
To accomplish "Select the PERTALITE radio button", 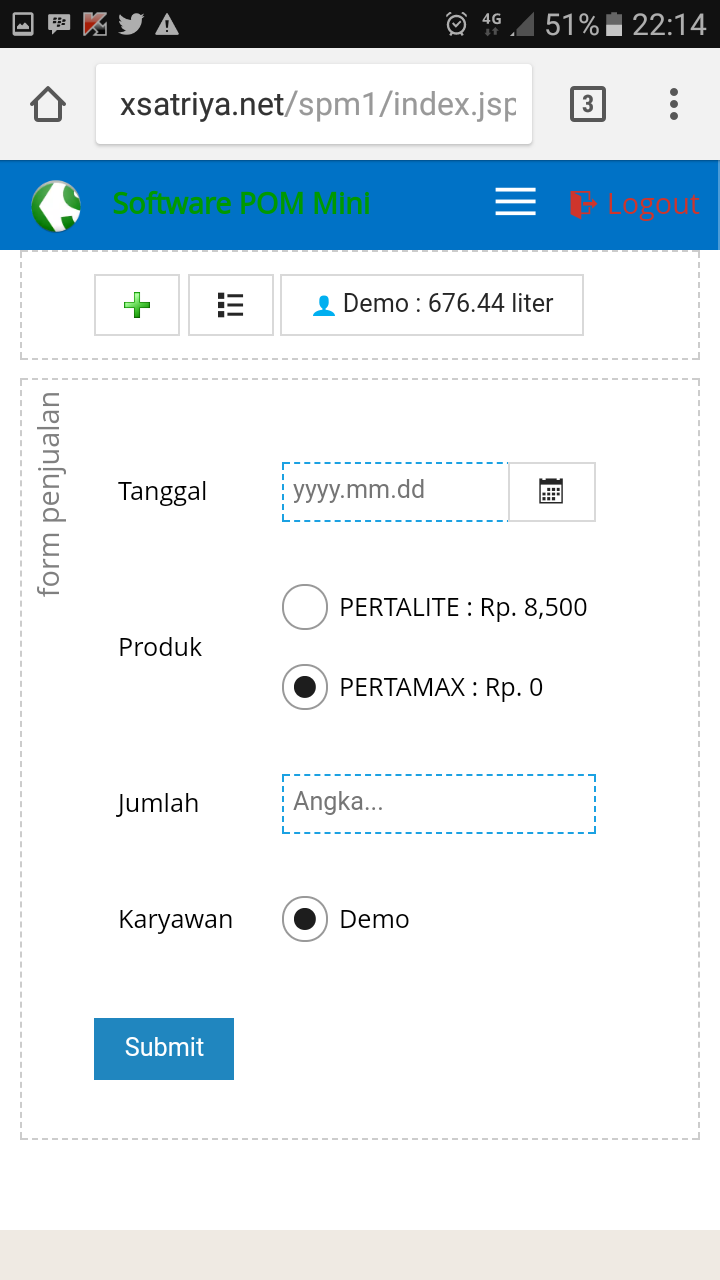I will pos(305,607).
